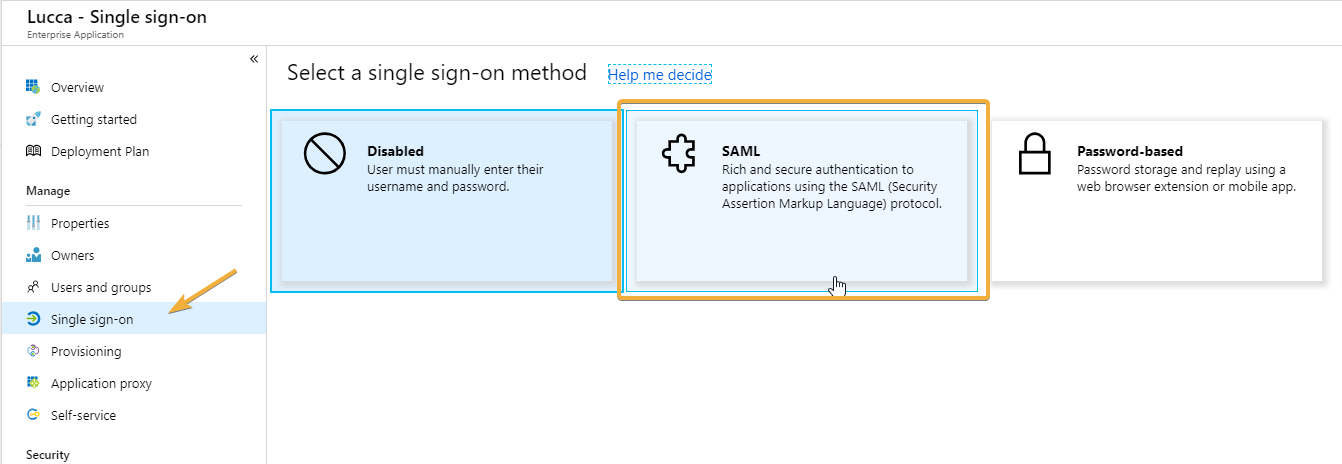Viewport: 1342px width, 464px height.
Task: Click the Disabled prohibited-circle icon
Action: tap(324, 155)
